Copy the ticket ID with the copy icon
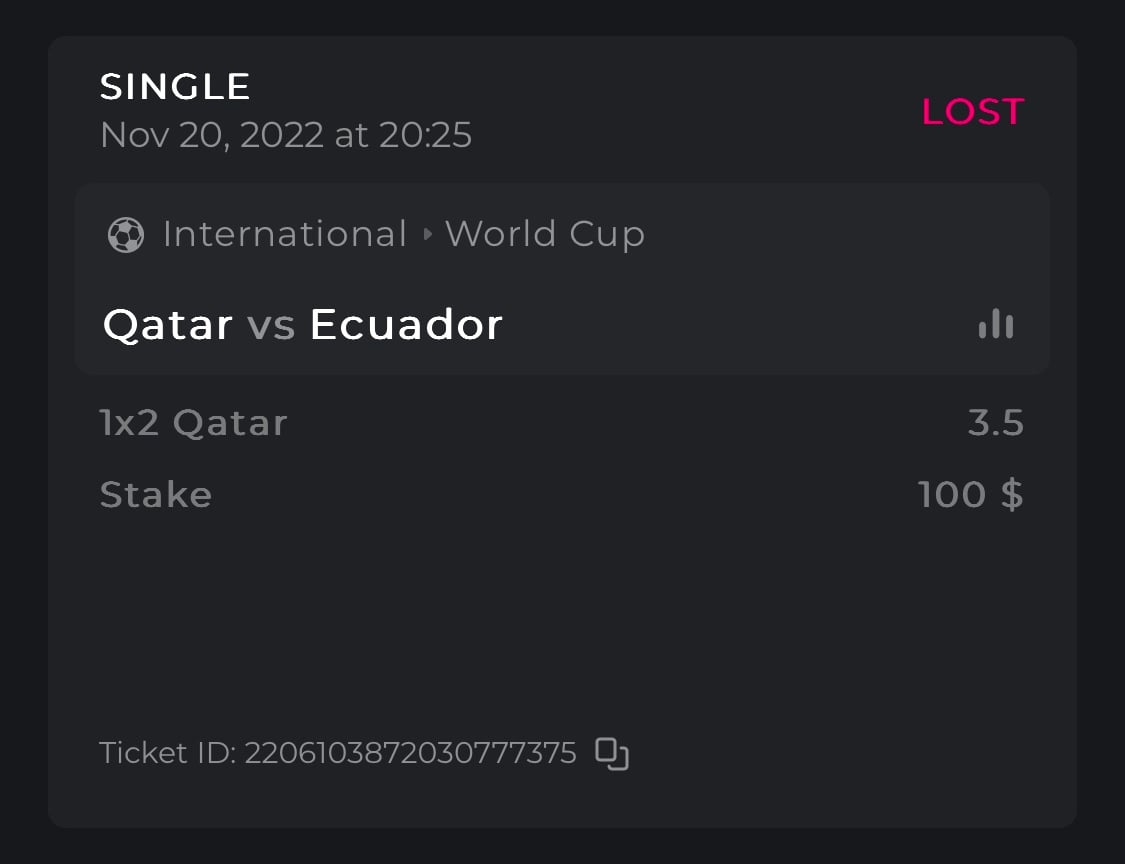Screen dimensions: 1125x864 click(612, 753)
